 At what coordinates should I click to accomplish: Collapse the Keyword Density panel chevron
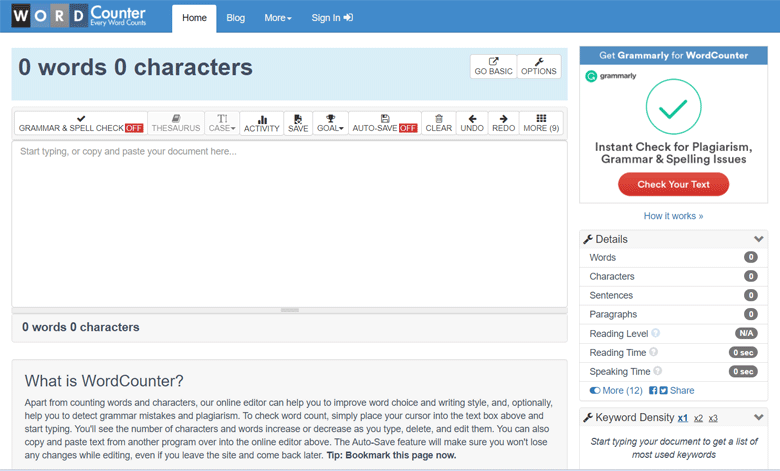(759, 417)
